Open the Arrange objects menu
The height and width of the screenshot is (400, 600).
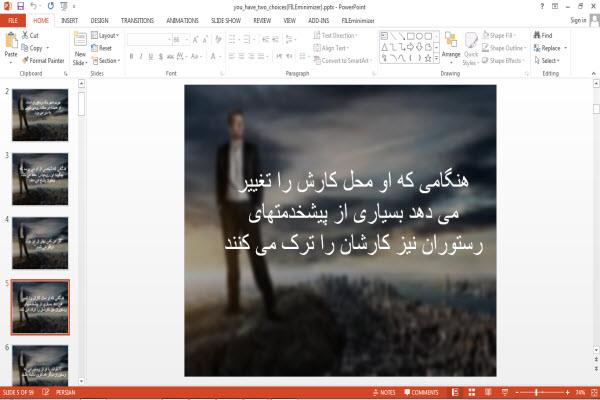click(x=451, y=47)
